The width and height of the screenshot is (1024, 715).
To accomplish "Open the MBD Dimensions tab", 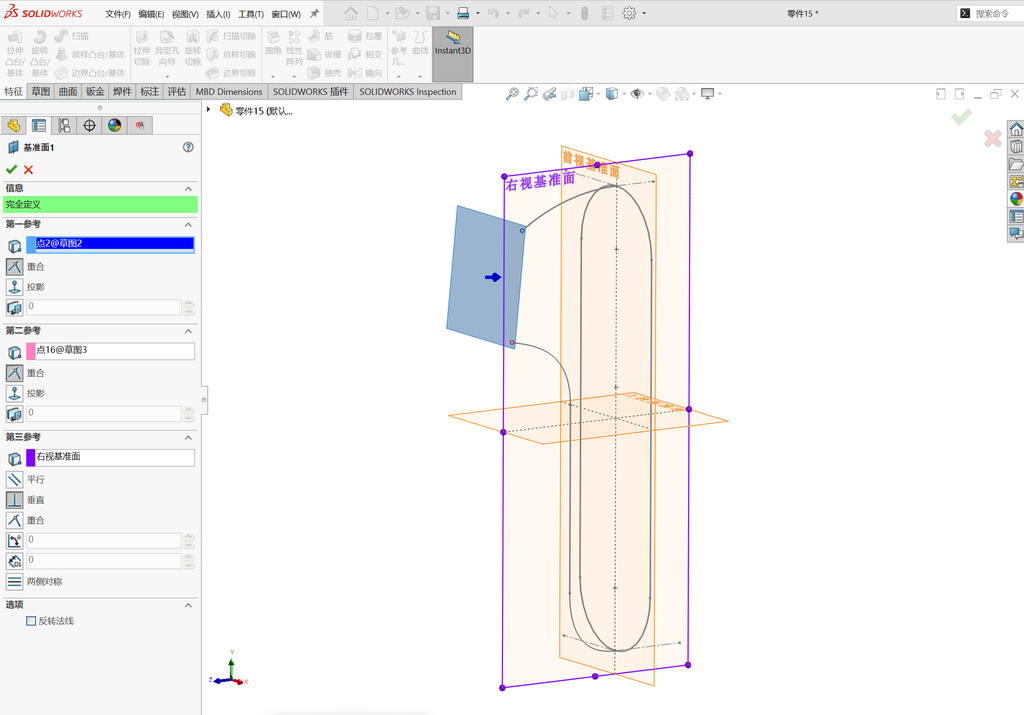I will pyautogui.click(x=229, y=91).
